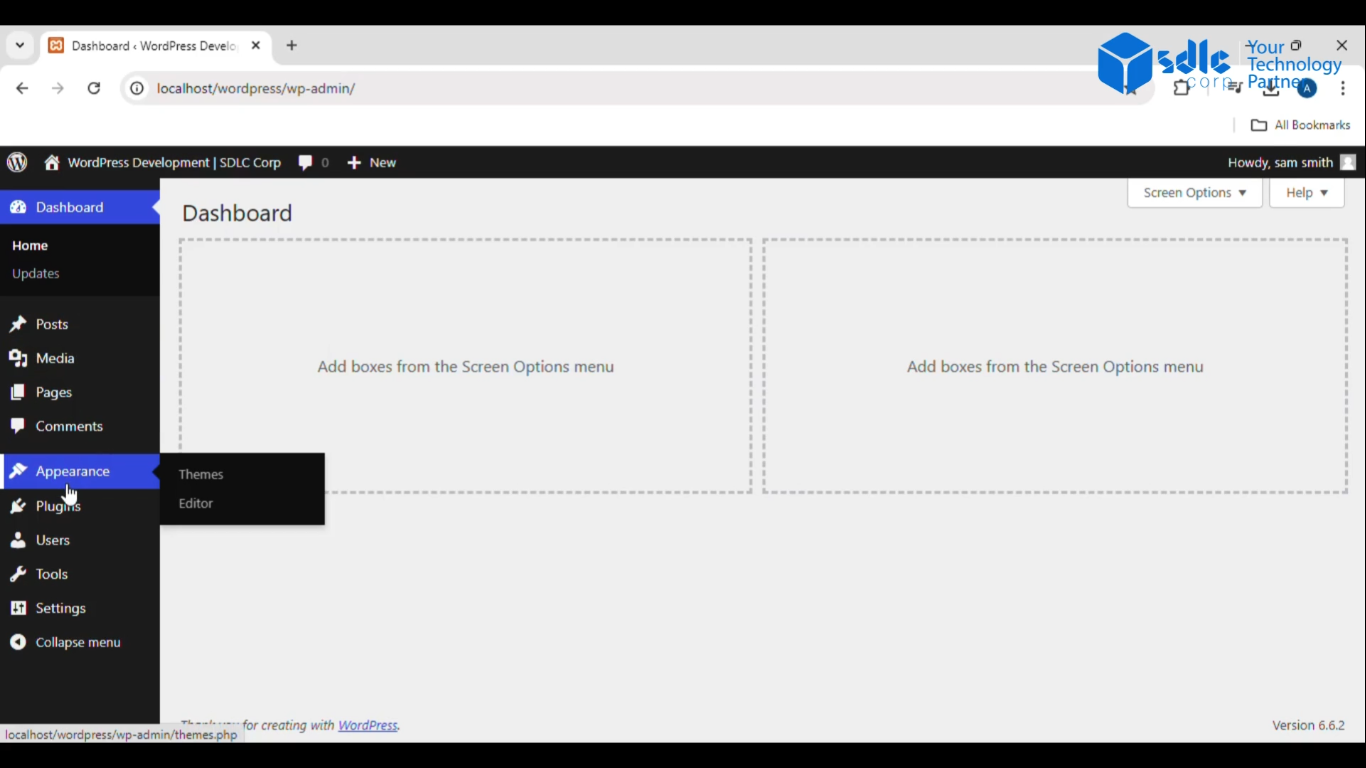The image size is (1366, 768).
Task: Select Dashboard in the sidebar menu
Action: [80, 207]
